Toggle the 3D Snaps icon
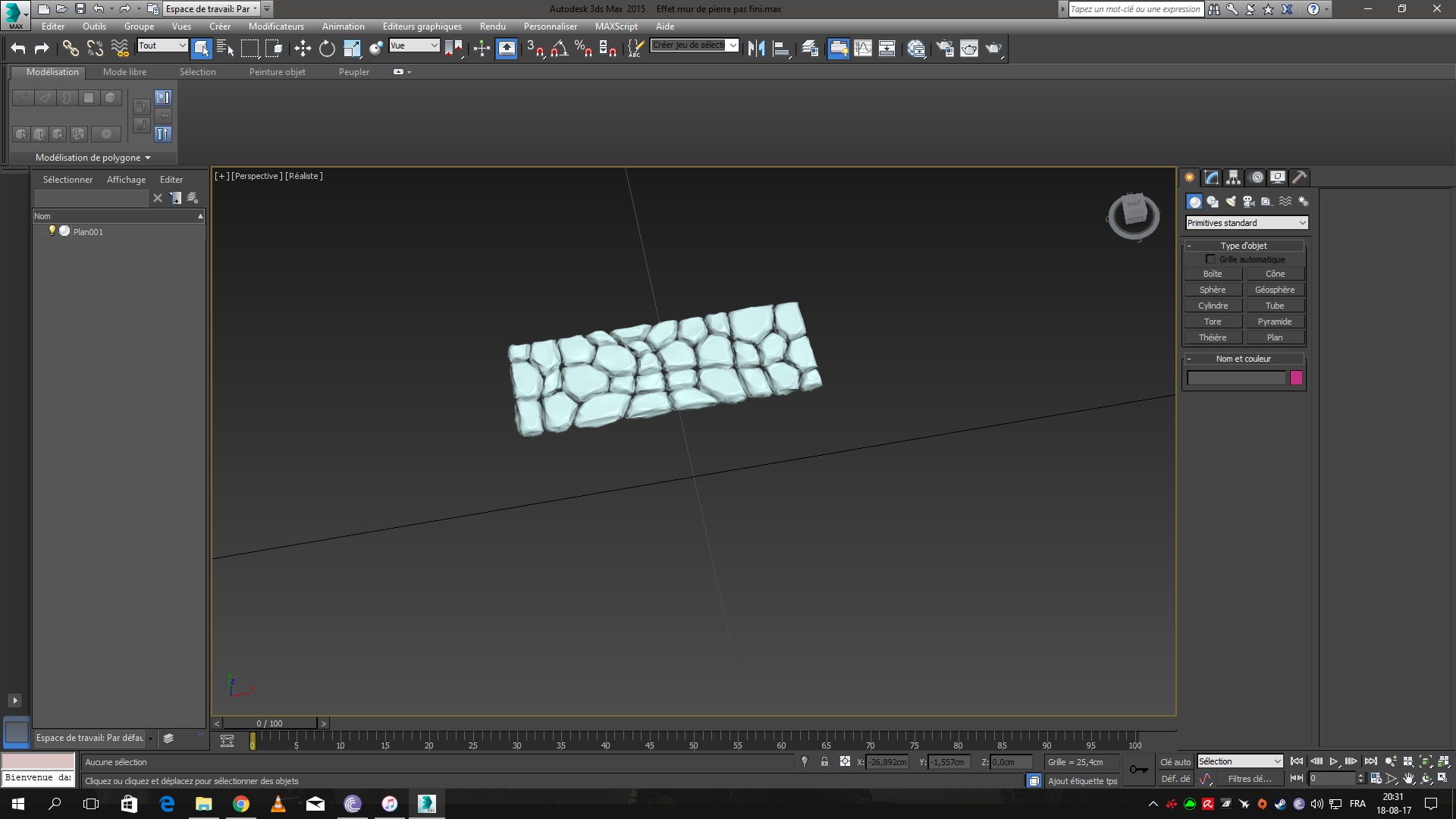The width and height of the screenshot is (1456, 819). pyautogui.click(x=535, y=49)
